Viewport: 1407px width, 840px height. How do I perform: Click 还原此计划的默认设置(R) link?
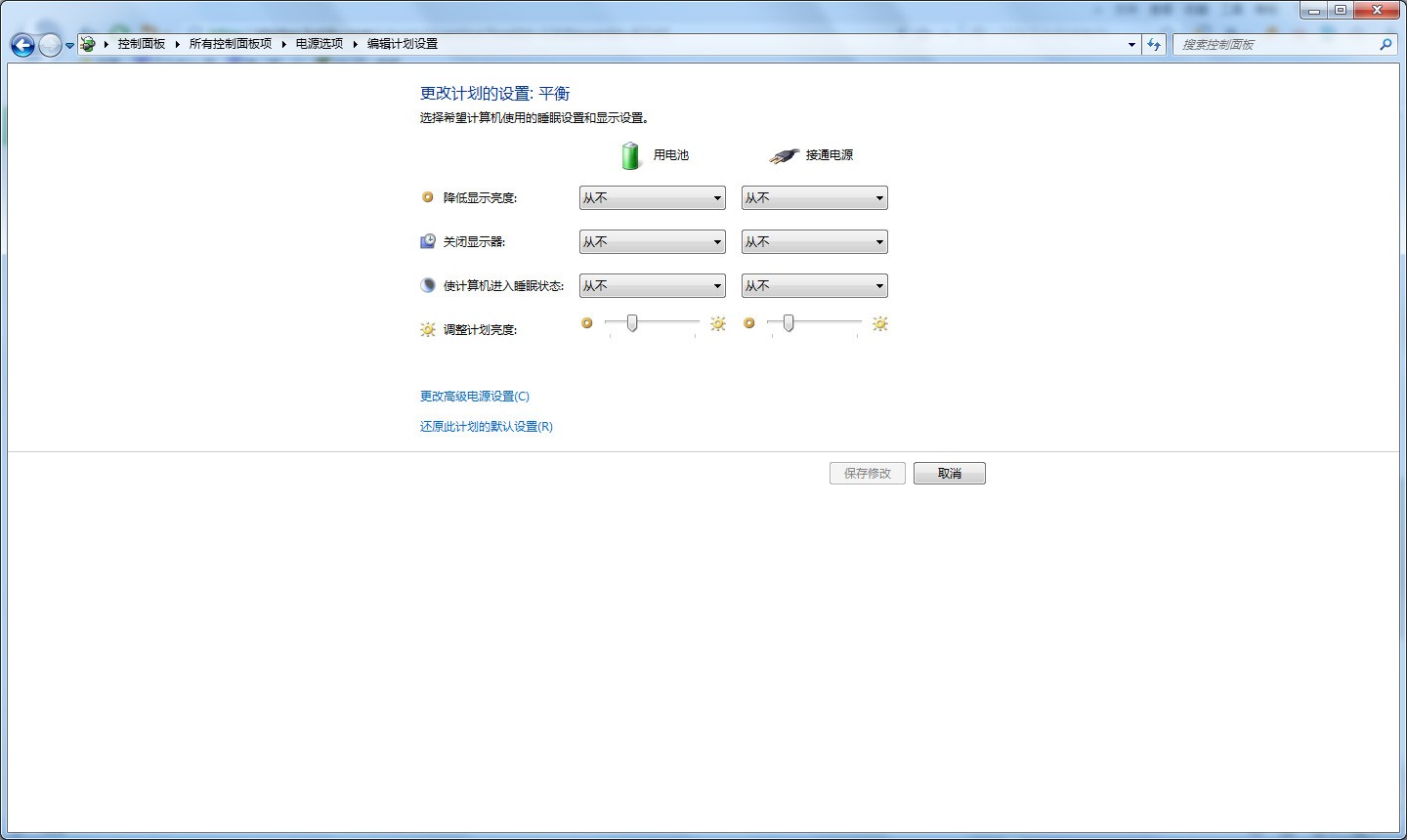point(487,427)
